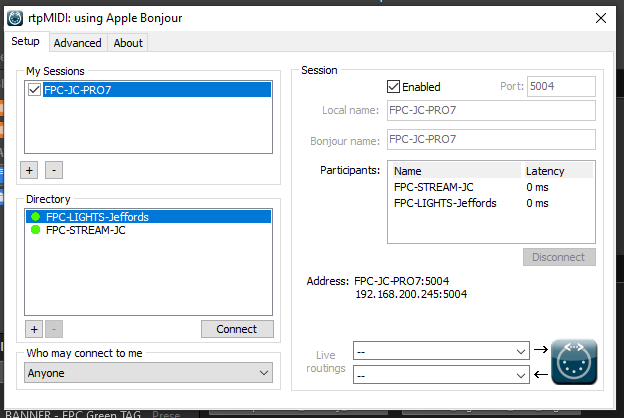This screenshot has width=624, height=418.
Task: Click the Port field showing 5004
Action: [561, 86]
